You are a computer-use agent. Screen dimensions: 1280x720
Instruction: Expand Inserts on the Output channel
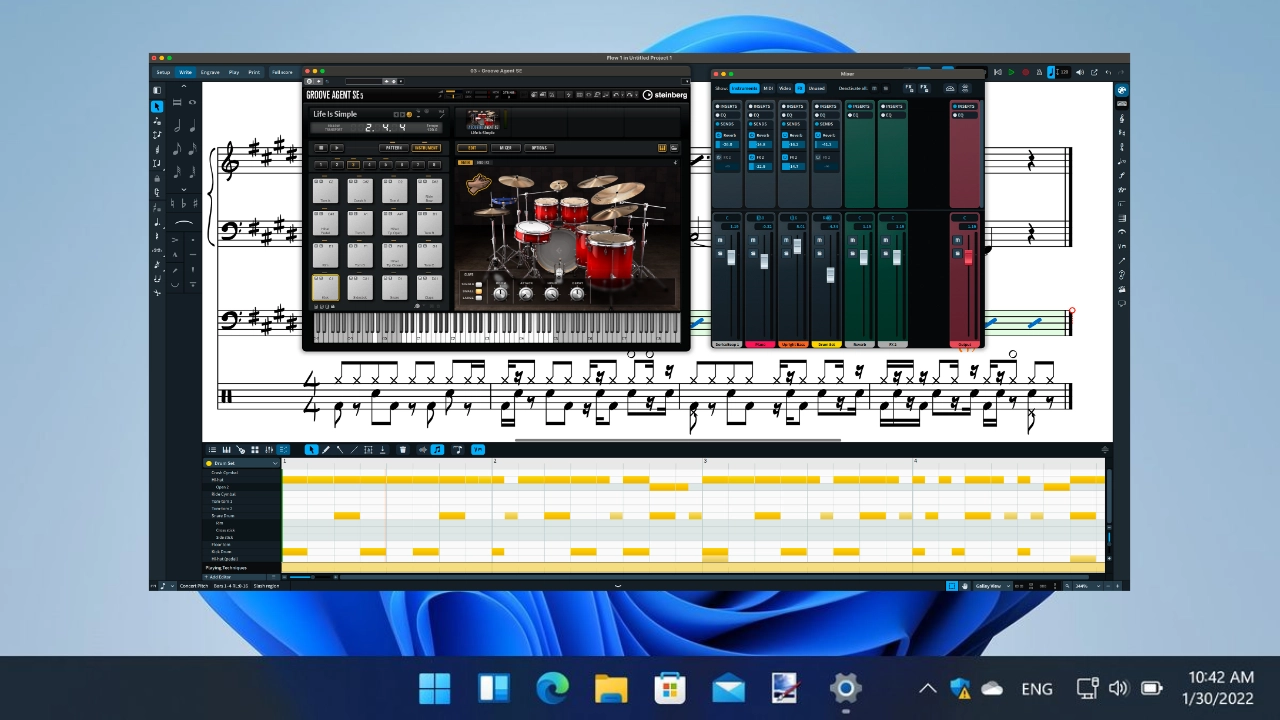click(964, 106)
